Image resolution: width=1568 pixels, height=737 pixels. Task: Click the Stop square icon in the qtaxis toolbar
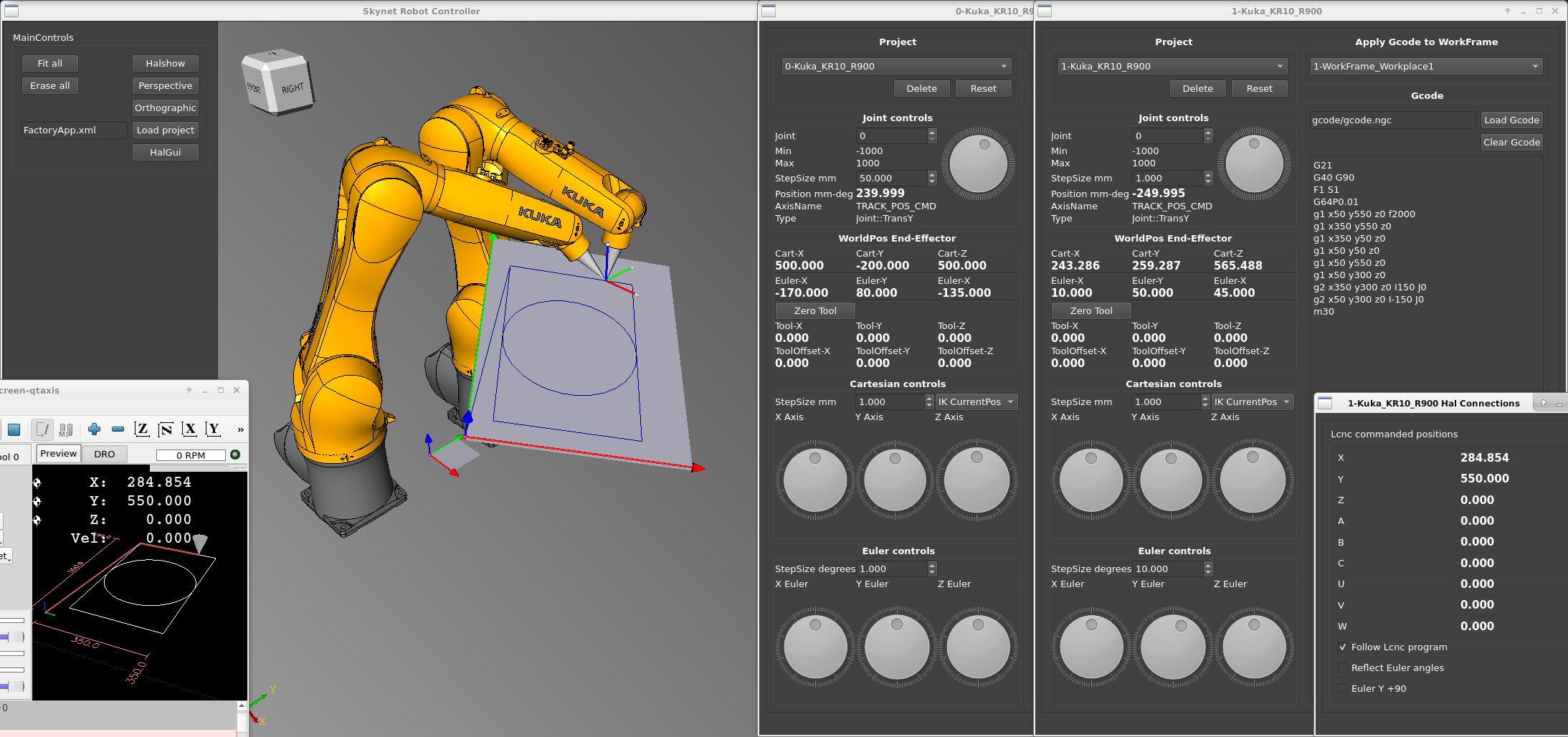point(14,429)
